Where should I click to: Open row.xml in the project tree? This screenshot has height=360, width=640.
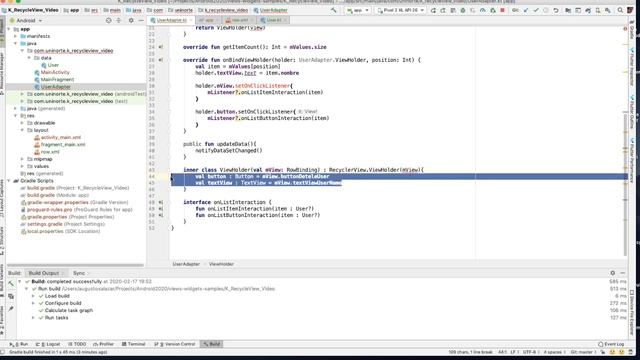(50, 152)
